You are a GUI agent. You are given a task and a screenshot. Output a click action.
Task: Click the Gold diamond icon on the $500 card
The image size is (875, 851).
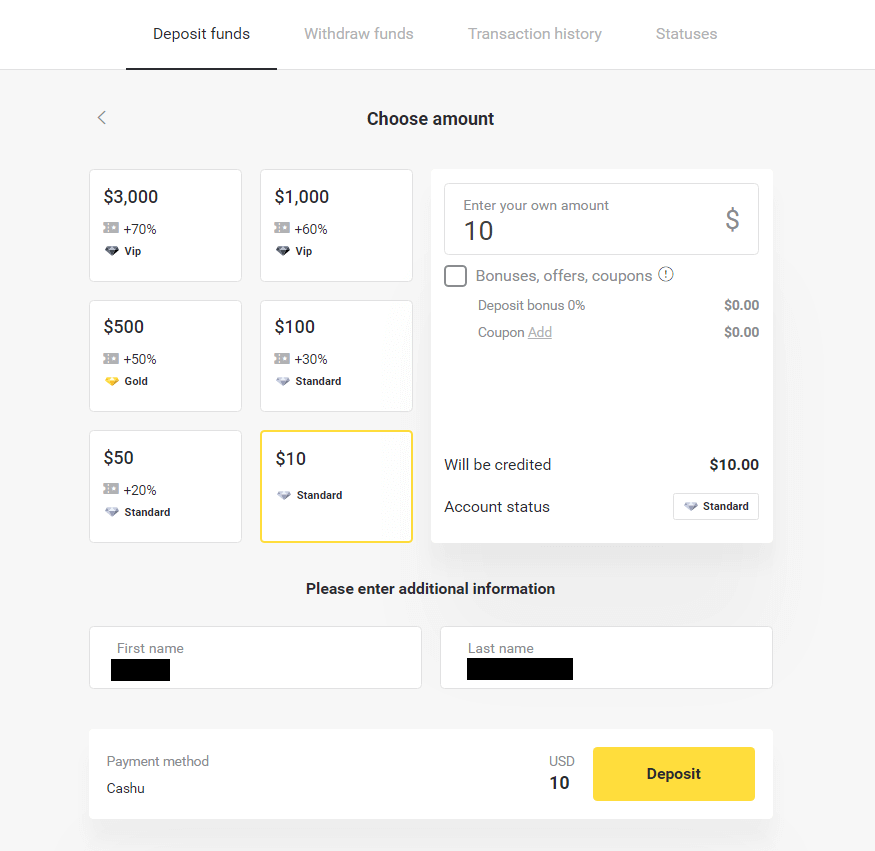[x=113, y=381]
